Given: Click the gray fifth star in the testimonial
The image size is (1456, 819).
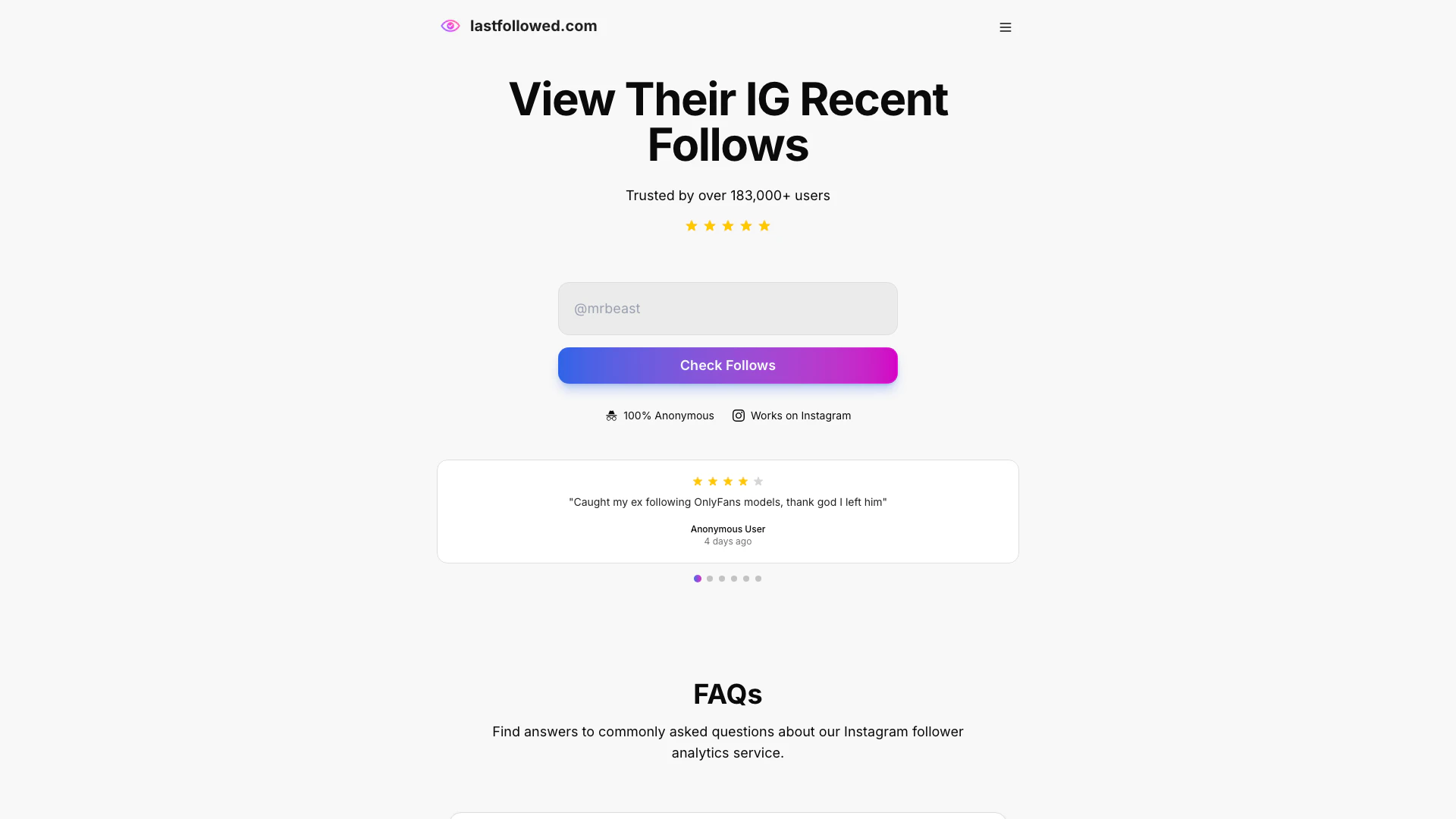Looking at the screenshot, I should point(758,482).
